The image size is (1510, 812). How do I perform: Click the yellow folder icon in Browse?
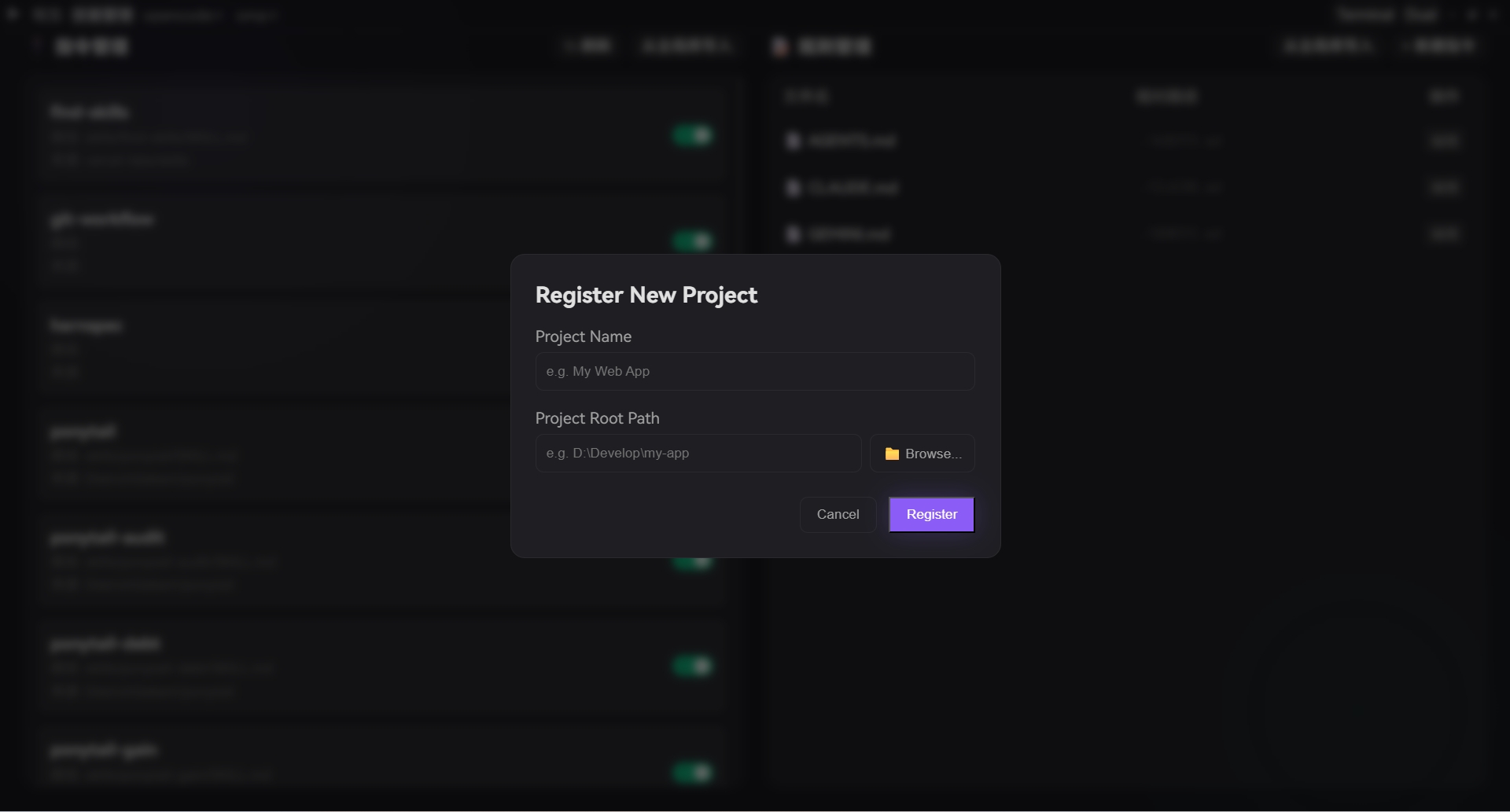point(892,454)
